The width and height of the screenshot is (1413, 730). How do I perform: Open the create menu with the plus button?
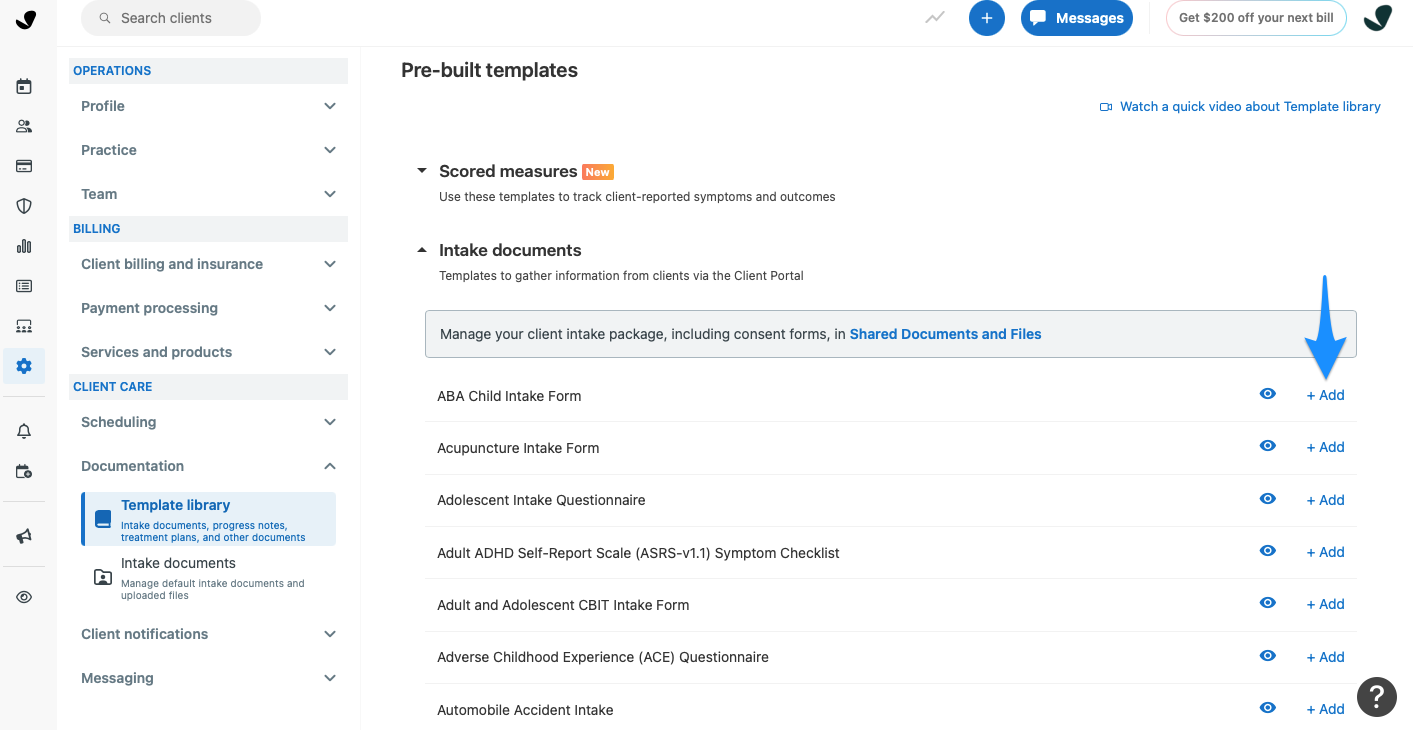click(x=986, y=18)
